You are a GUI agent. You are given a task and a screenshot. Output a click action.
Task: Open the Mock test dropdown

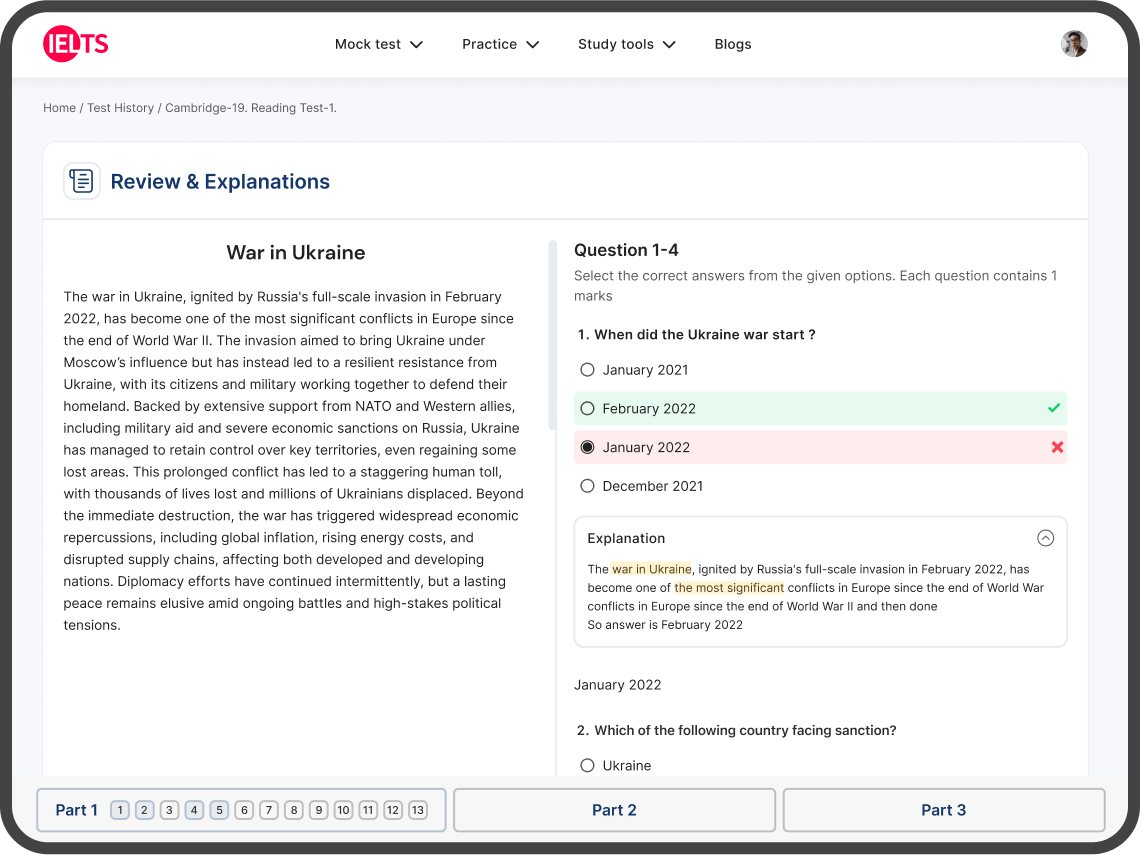point(379,43)
